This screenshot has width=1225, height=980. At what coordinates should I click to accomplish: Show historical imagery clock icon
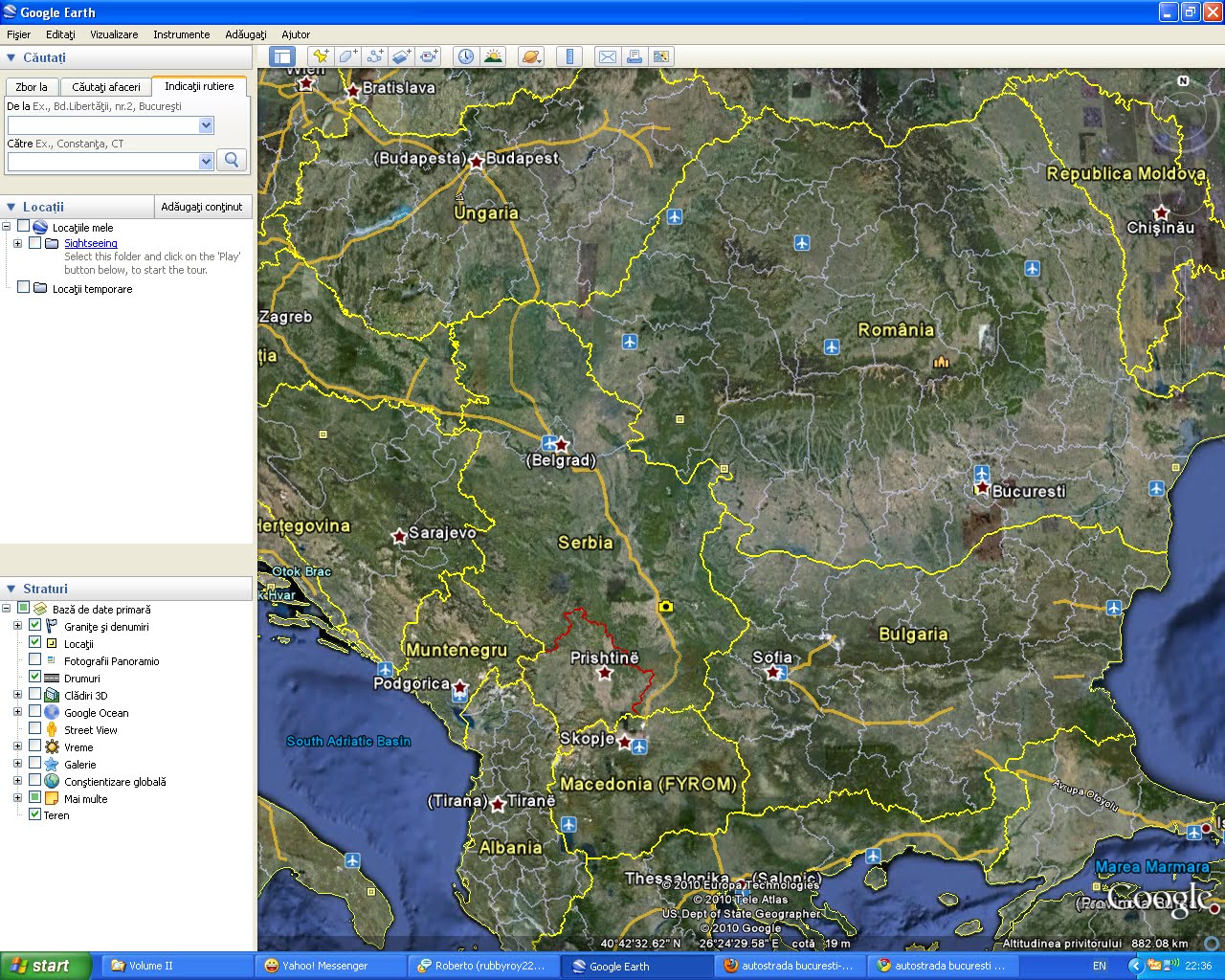click(465, 56)
